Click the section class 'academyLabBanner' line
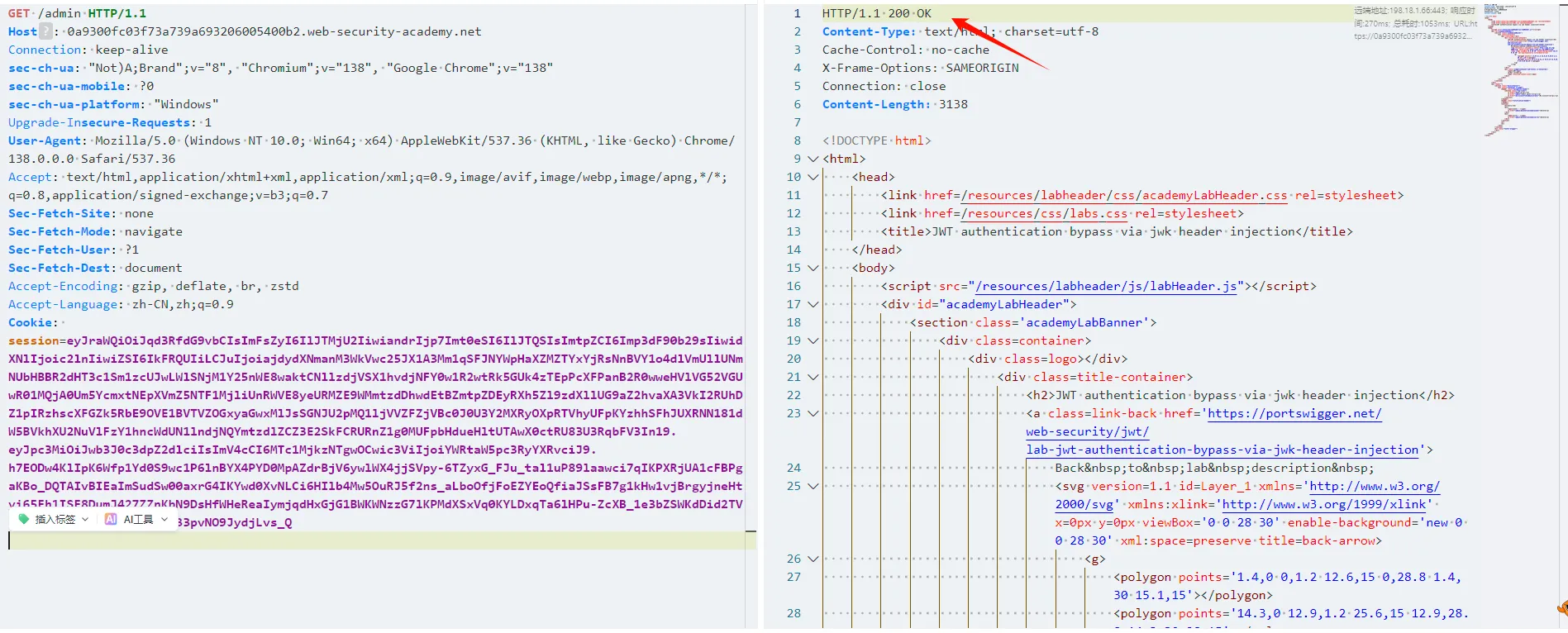The height and width of the screenshot is (633, 1568). coord(1033,322)
